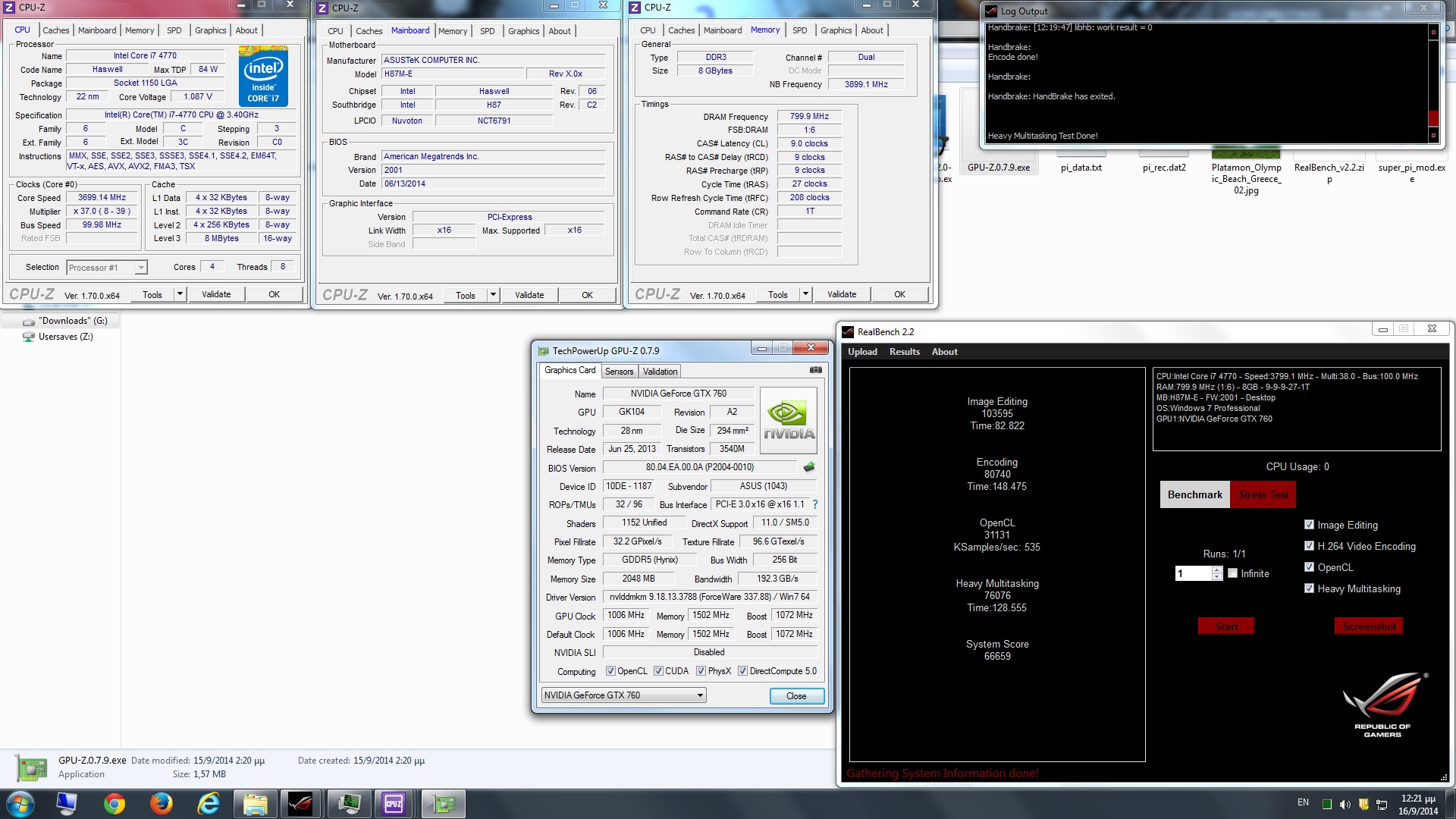The height and width of the screenshot is (819, 1456).
Task: Open Internet Explorer from the taskbar
Action: point(208,804)
